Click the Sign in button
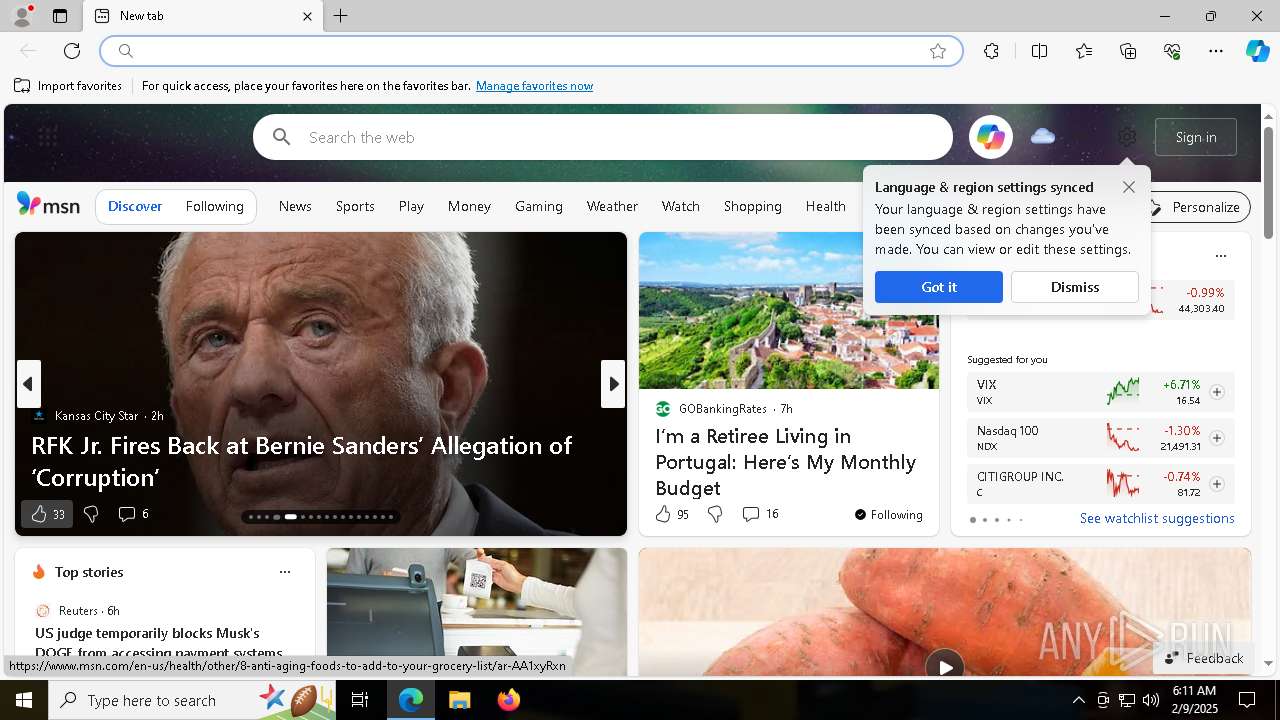The image size is (1280, 720). pyautogui.click(x=1196, y=137)
